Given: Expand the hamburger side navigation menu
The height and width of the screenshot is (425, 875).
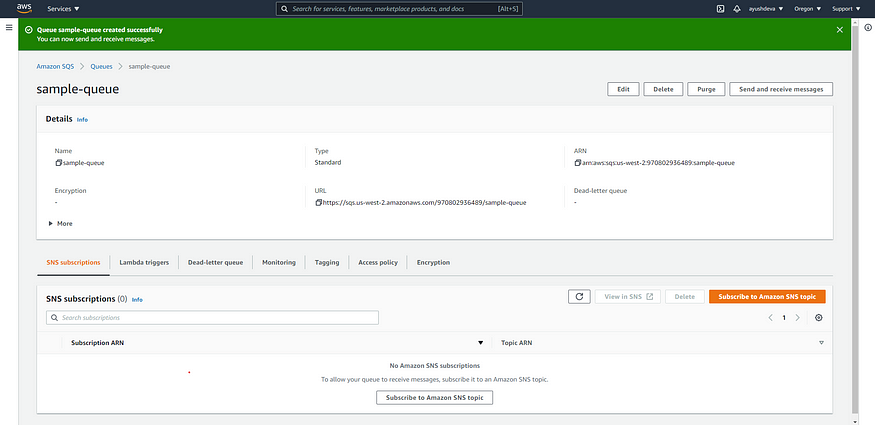Looking at the screenshot, I should coord(9,27).
